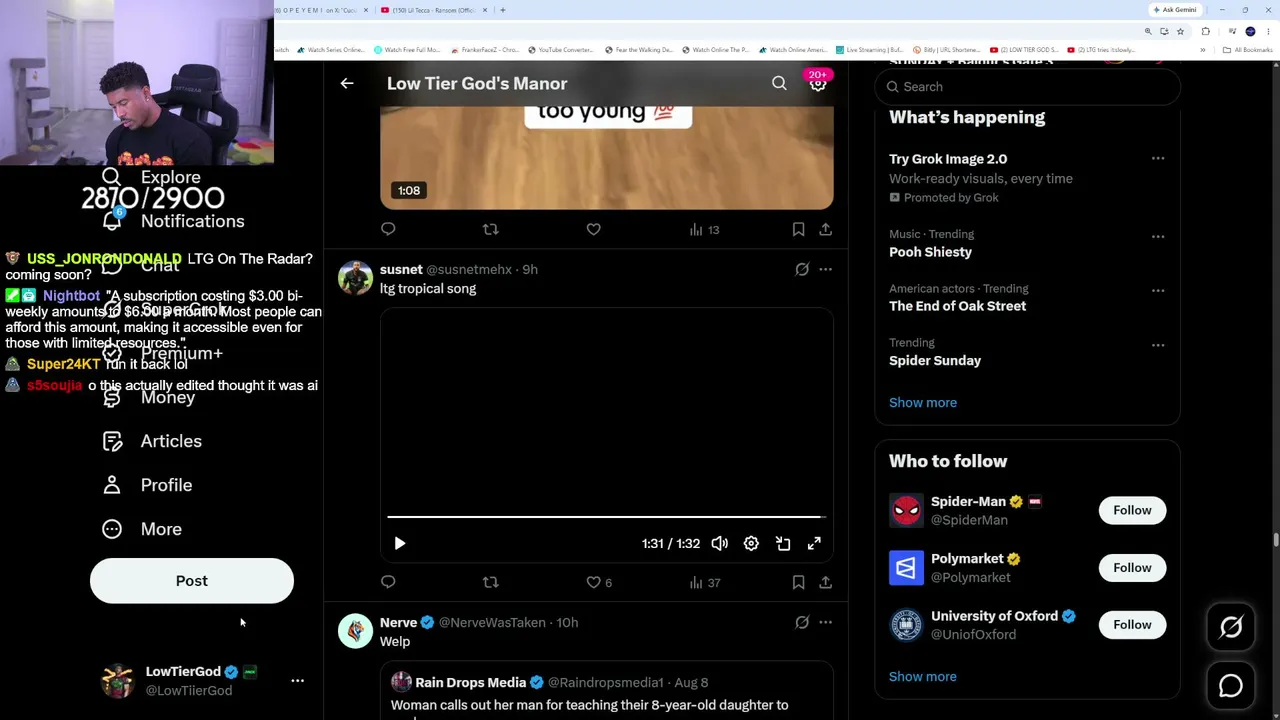1280x720 pixels.
Task: Bookmark the too young video post
Action: point(798,229)
